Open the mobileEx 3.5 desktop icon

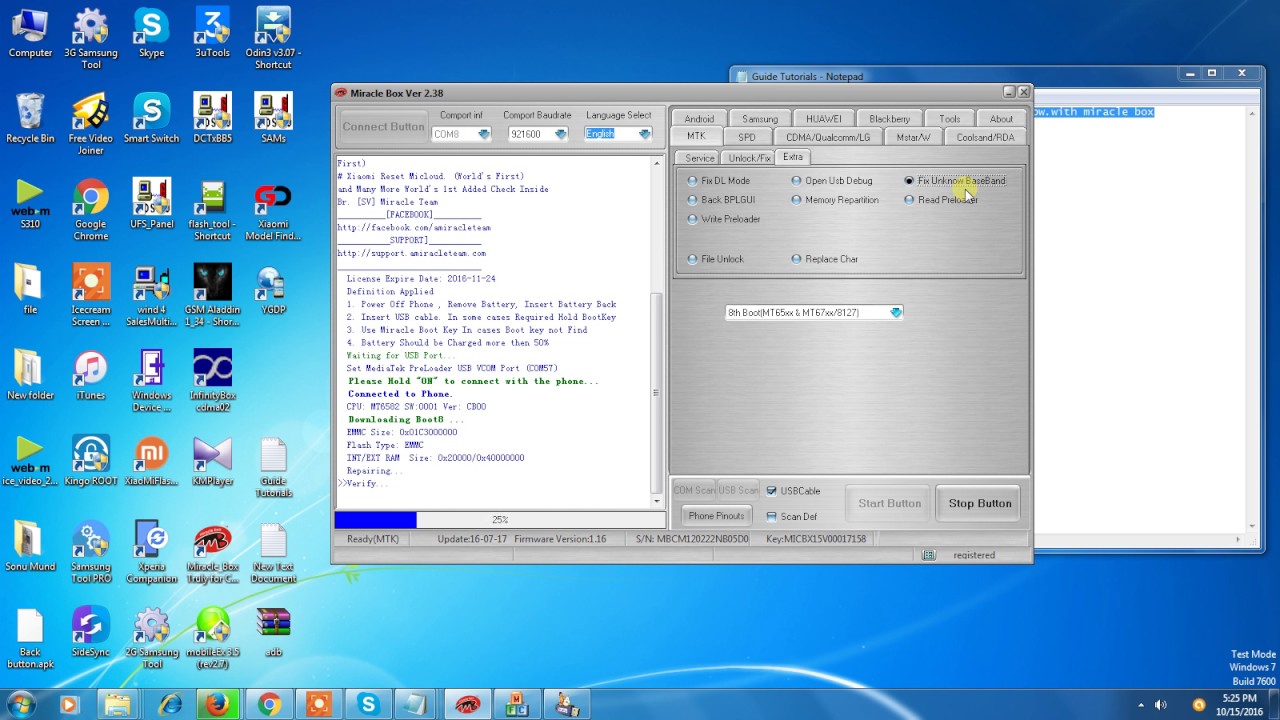[x=212, y=638]
